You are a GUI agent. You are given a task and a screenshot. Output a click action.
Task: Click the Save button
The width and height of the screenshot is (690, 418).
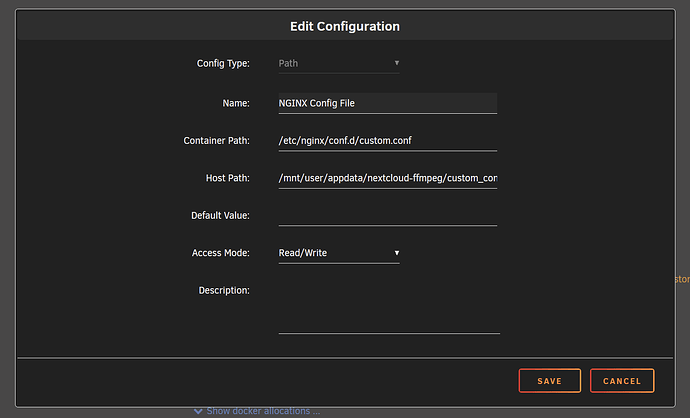click(x=549, y=380)
